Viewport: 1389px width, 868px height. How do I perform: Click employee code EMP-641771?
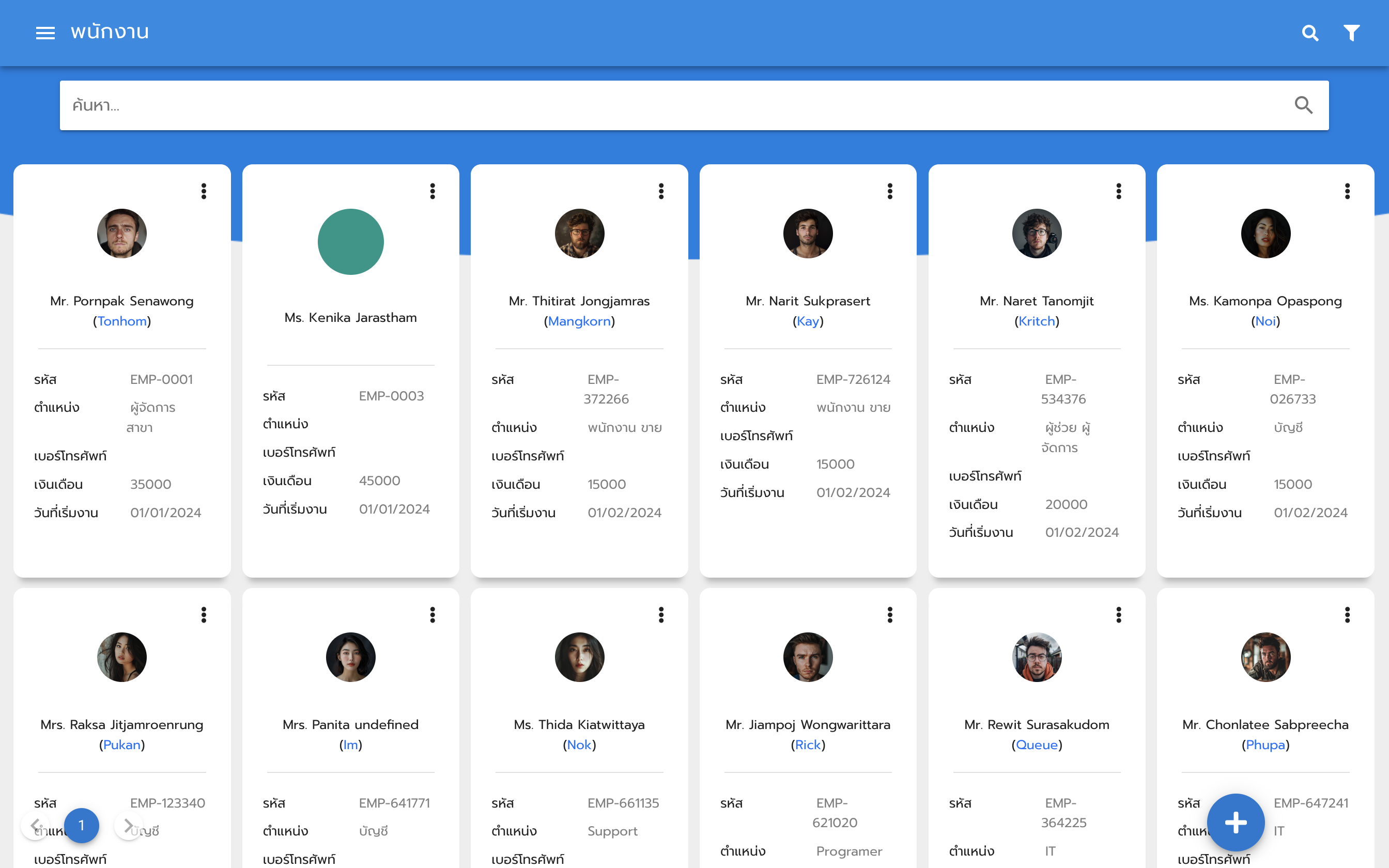[x=394, y=803]
